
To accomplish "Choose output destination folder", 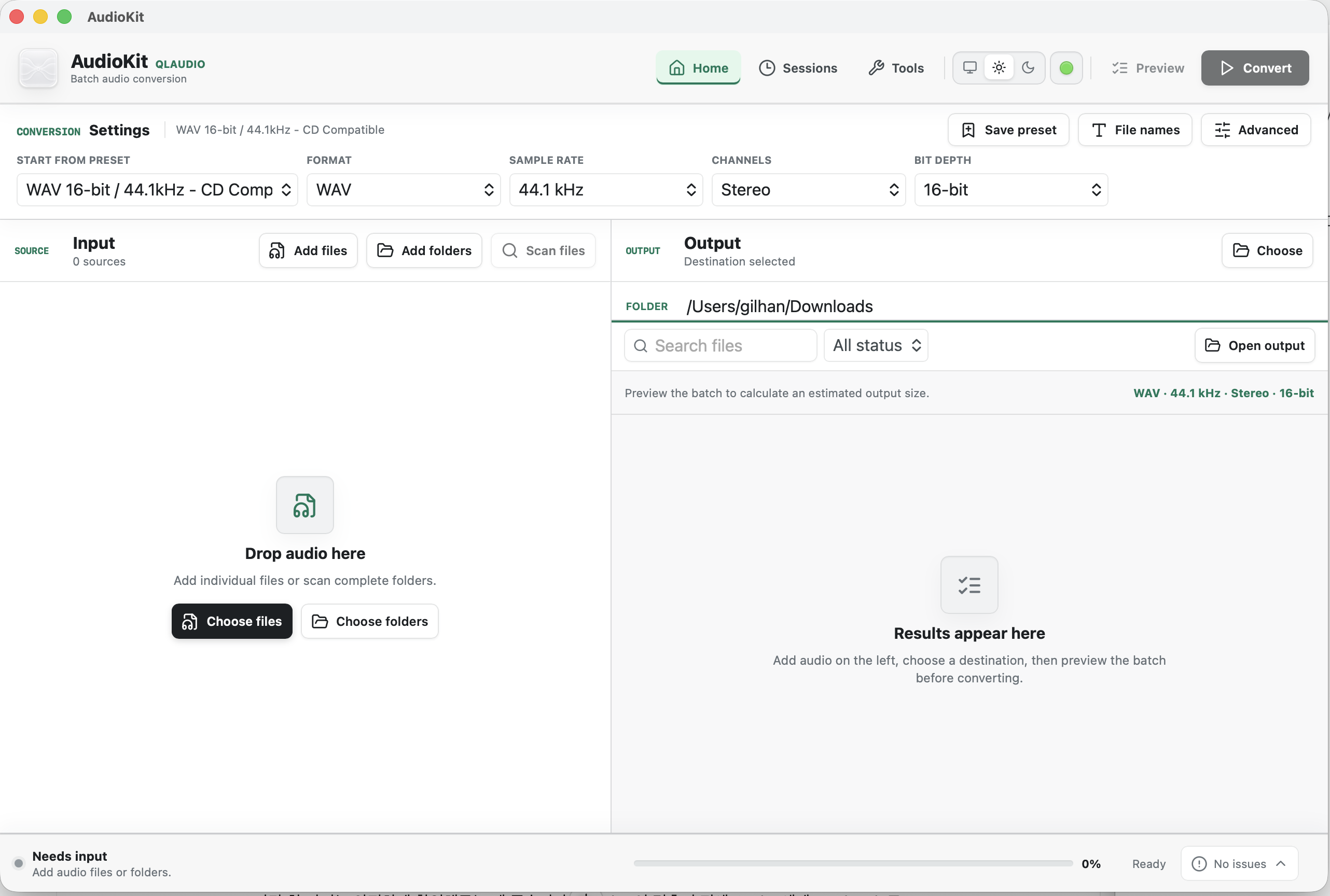I will pyautogui.click(x=1268, y=250).
